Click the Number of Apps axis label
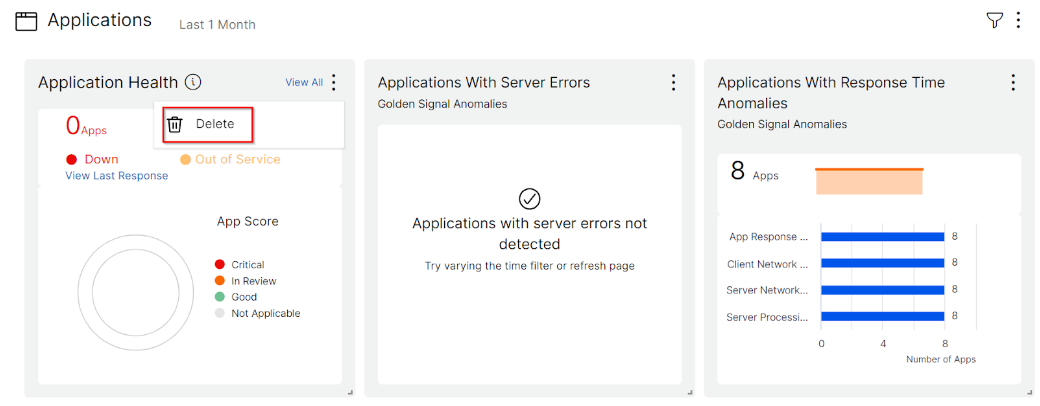Image resolution: width=1040 pixels, height=406 pixels. point(941,360)
